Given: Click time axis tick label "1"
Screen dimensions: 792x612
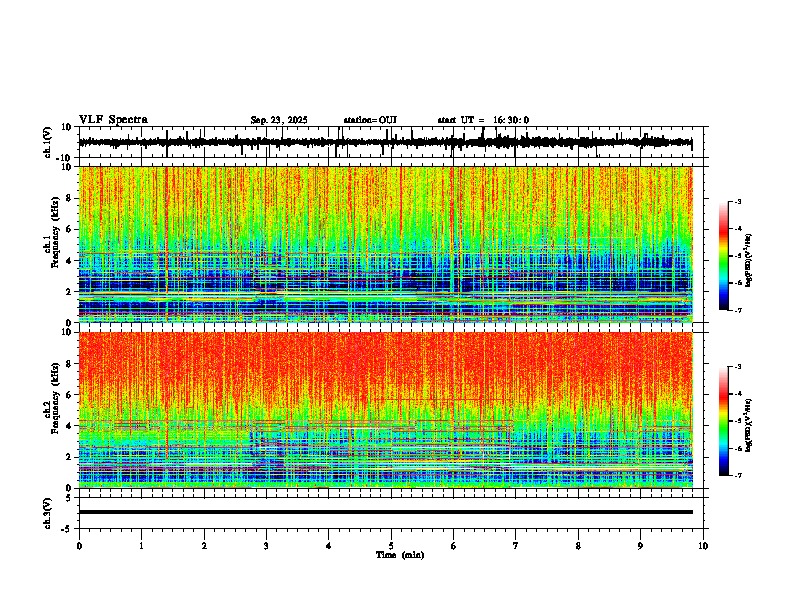Looking at the screenshot, I should (x=141, y=546).
